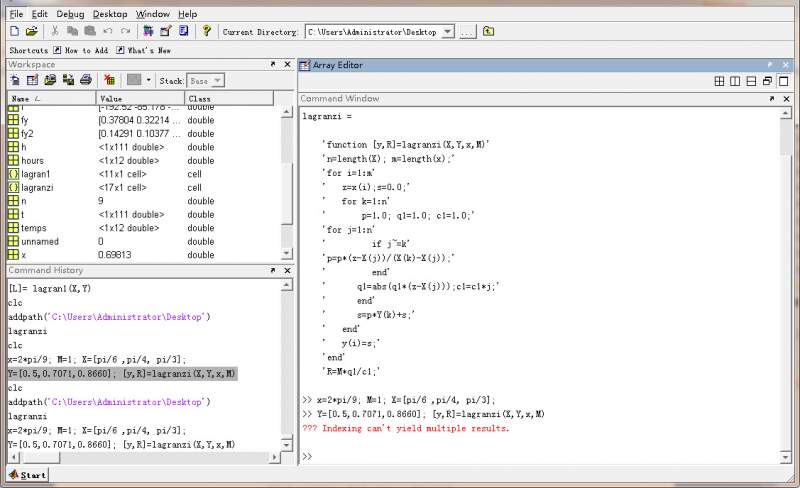800x488 pixels.
Task: Click the Open file toolbar icon
Action: [32, 32]
